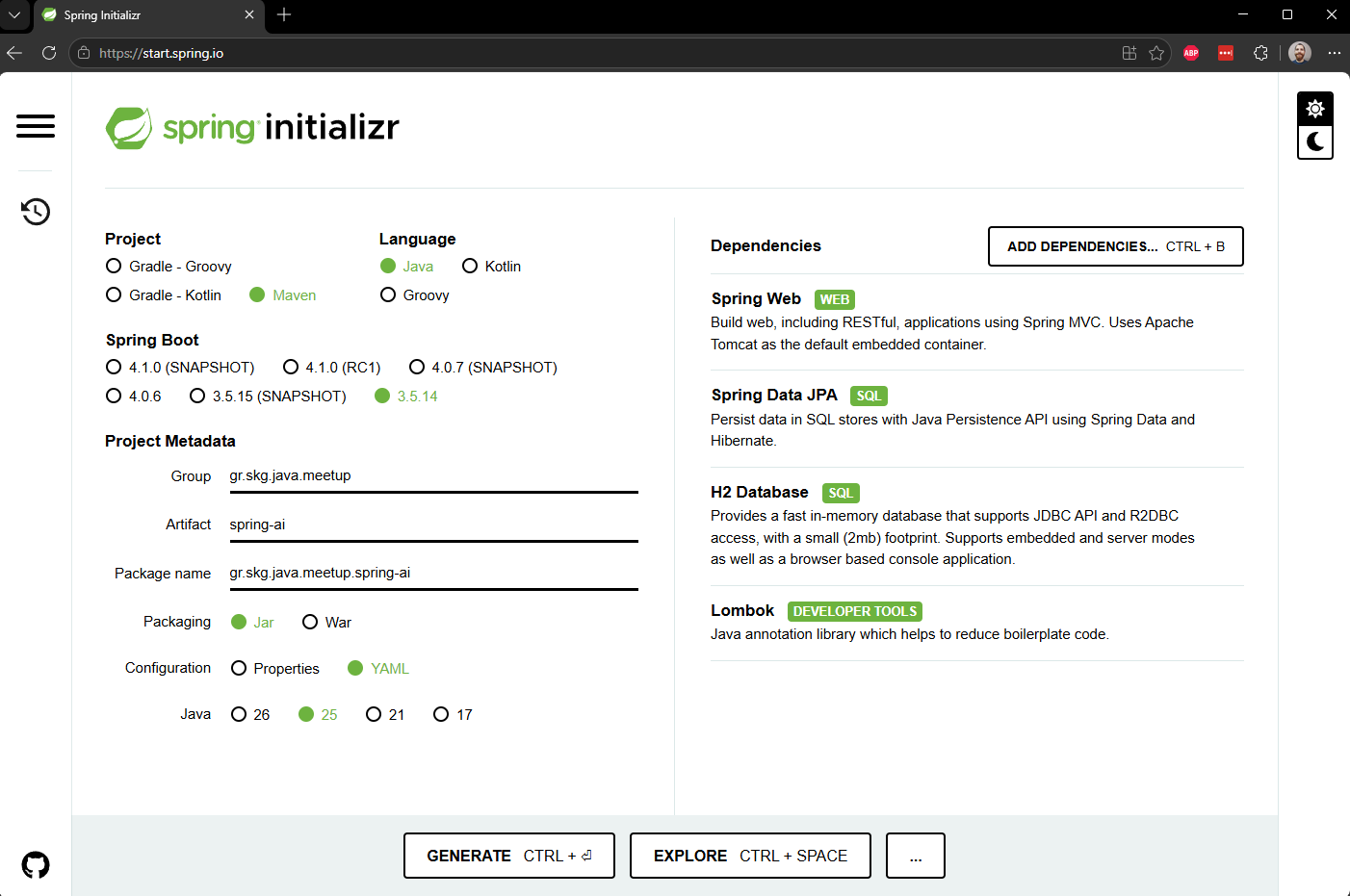Screen dimensions: 1350x896
Task: Reload the page
Action: (49, 53)
